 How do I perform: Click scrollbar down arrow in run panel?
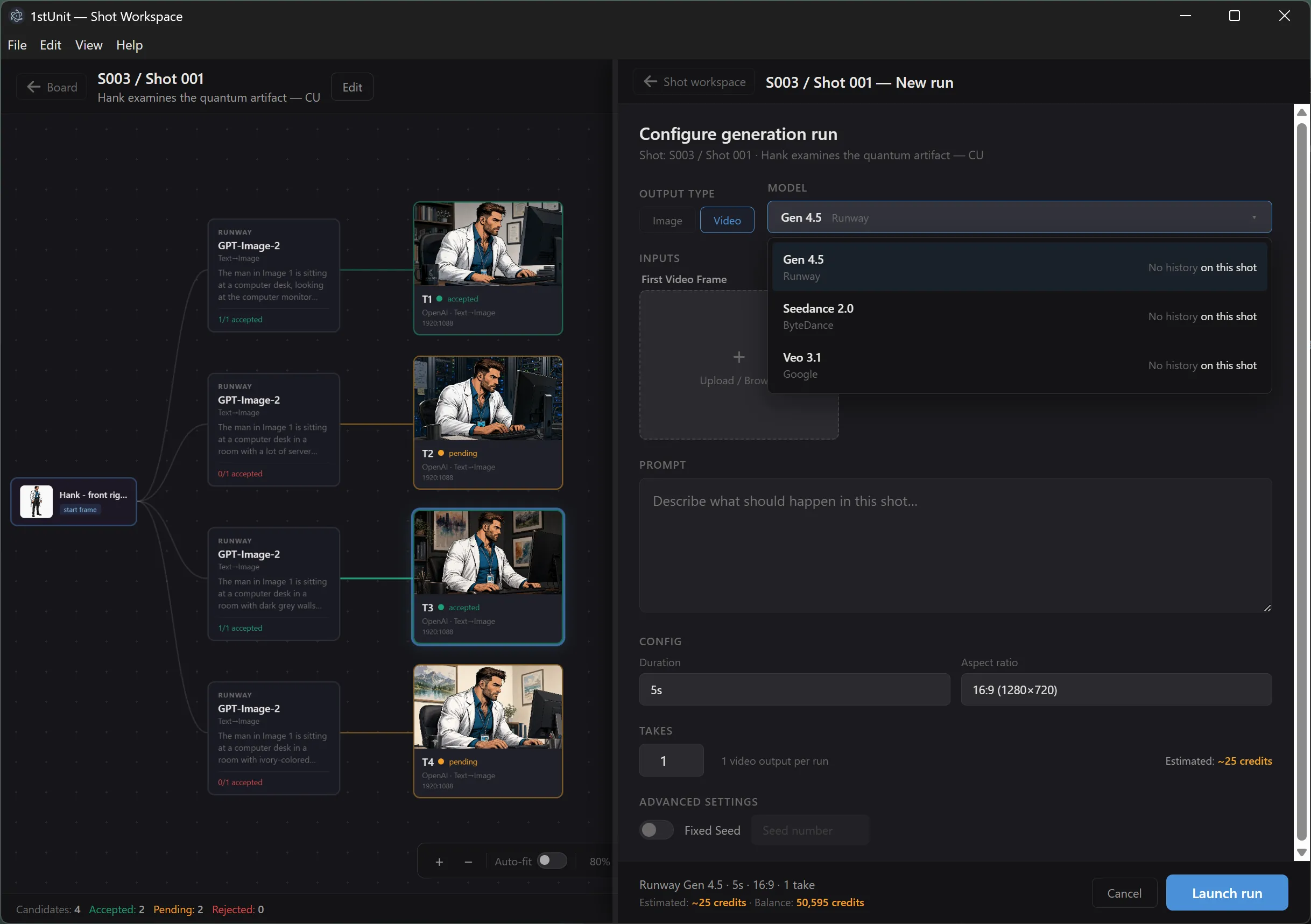coord(1301,852)
